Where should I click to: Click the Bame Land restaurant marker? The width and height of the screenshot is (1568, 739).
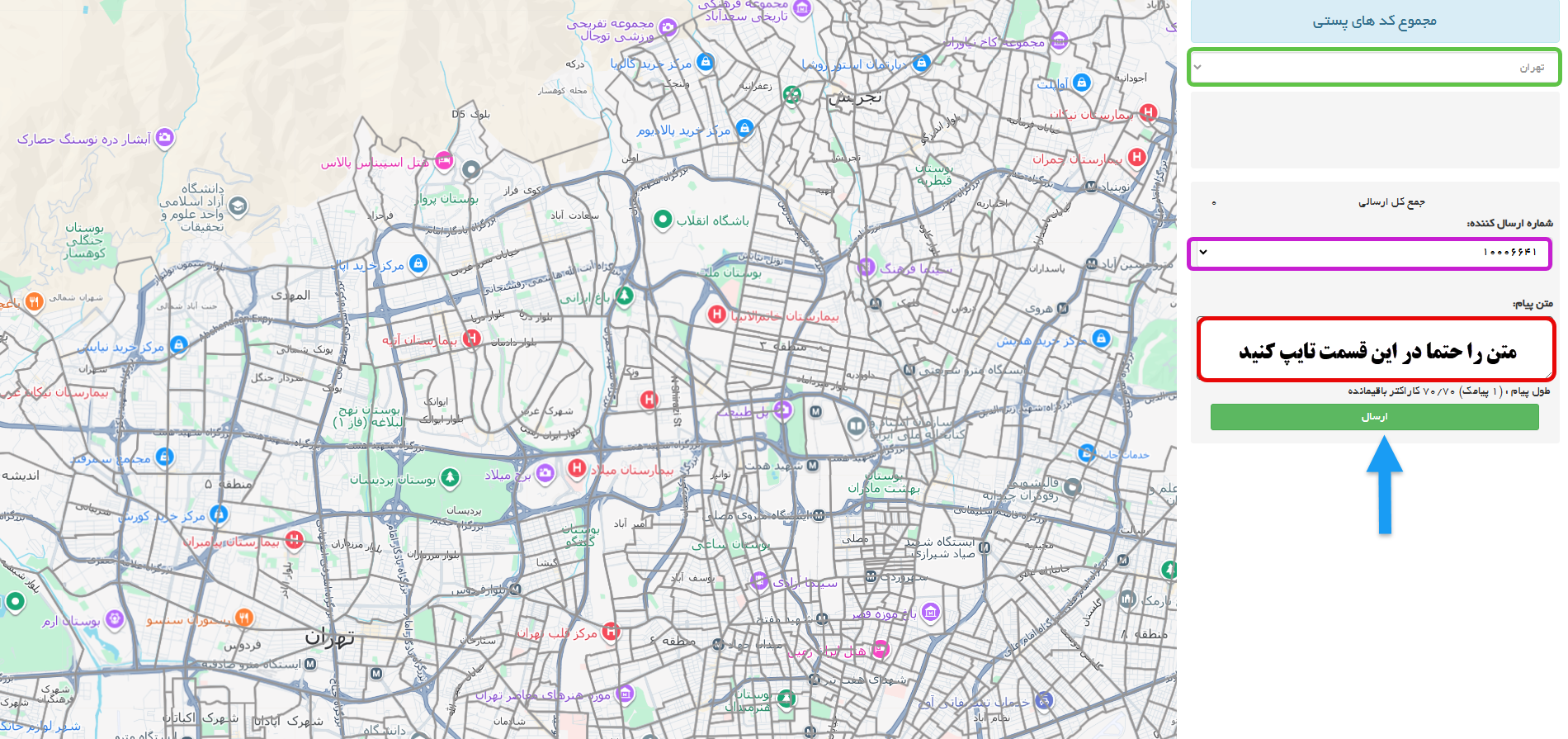tap(34, 301)
